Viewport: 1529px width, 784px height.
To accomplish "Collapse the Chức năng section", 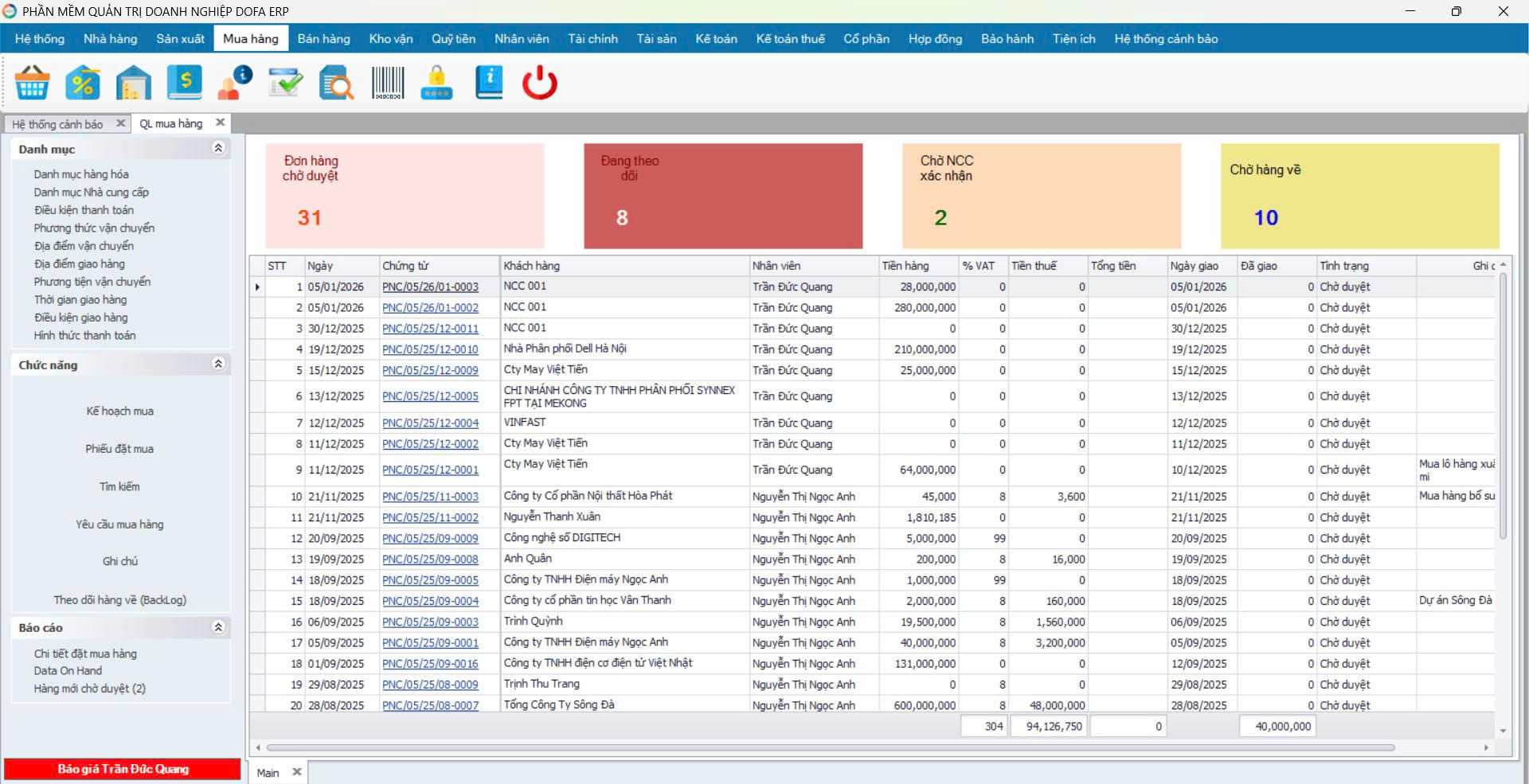I will click(x=218, y=364).
